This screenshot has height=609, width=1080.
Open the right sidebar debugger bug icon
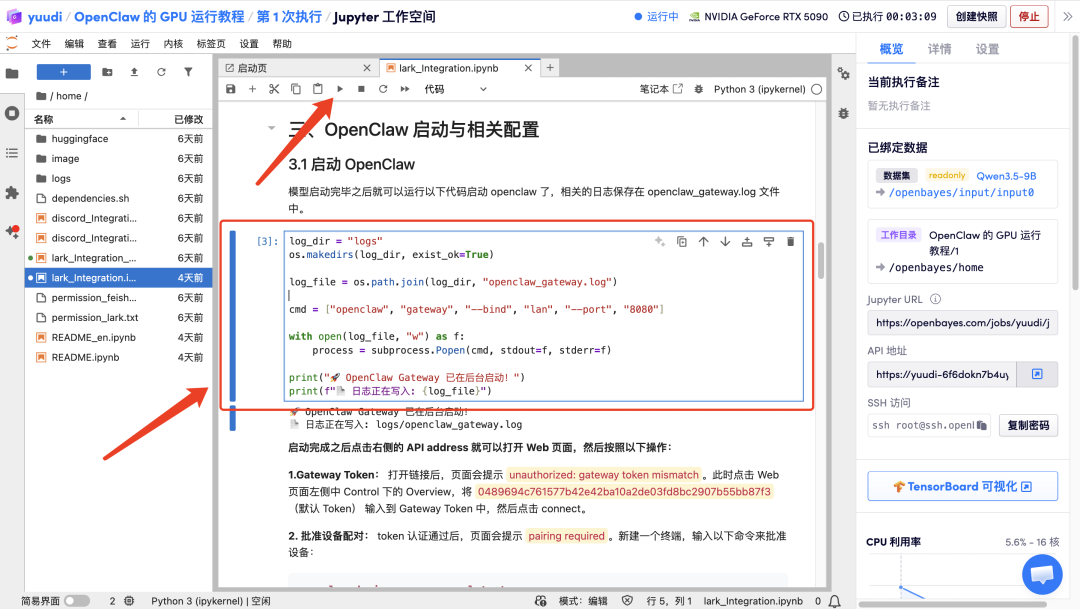click(x=843, y=113)
